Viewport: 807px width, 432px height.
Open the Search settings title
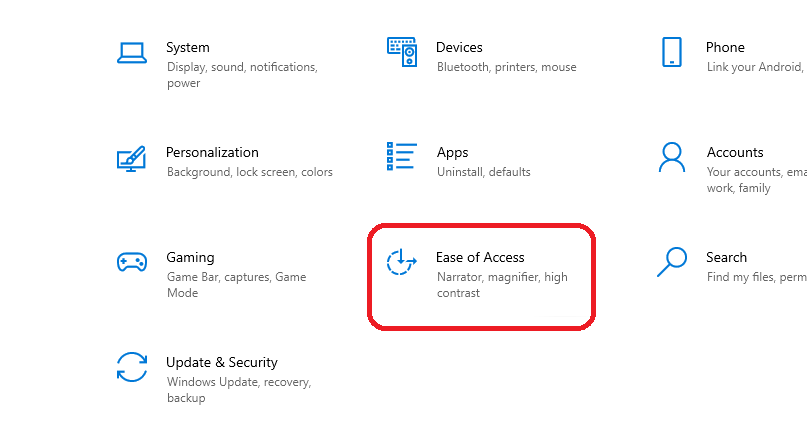pos(726,257)
